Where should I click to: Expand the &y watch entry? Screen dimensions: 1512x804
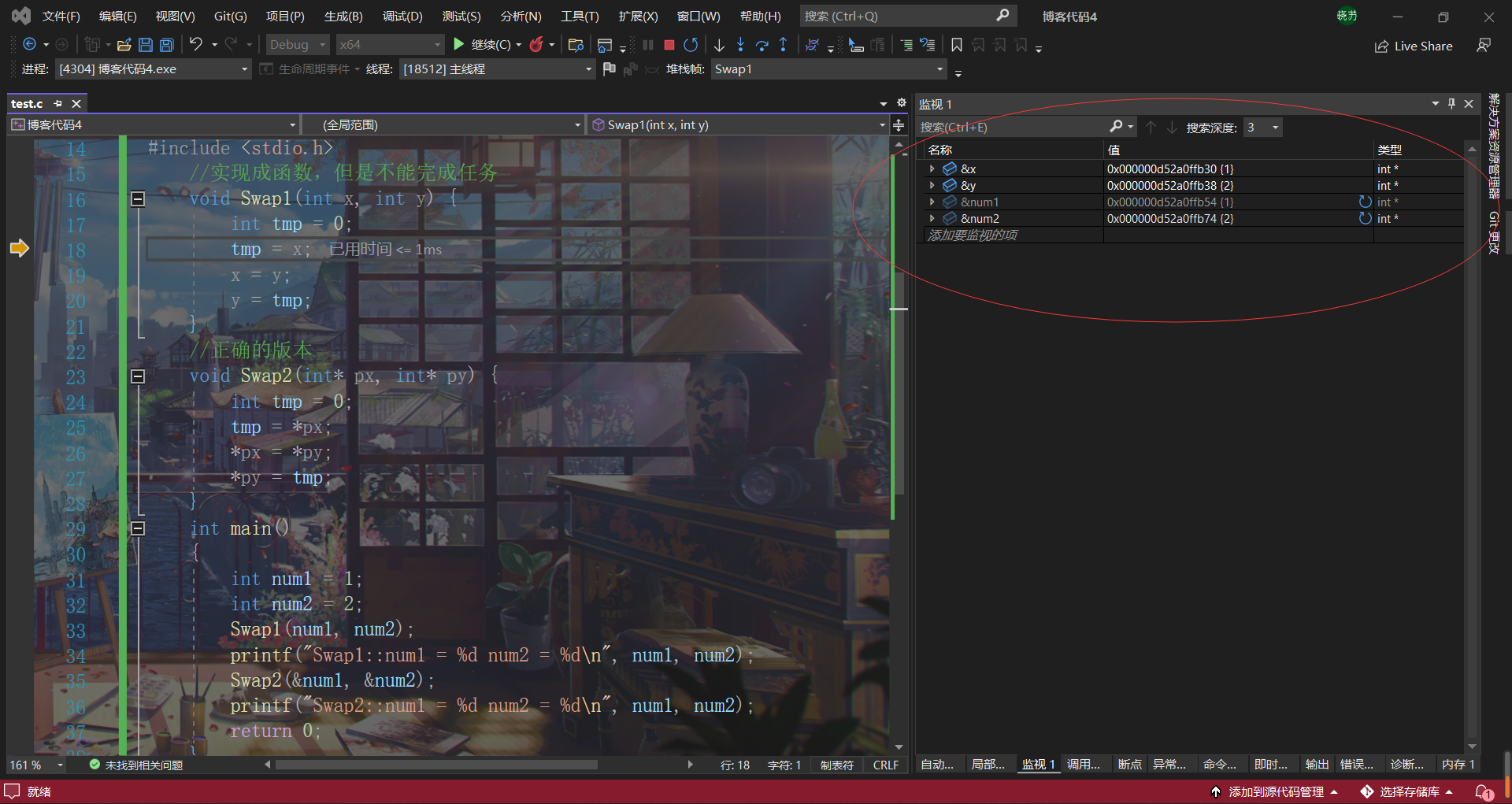click(932, 185)
